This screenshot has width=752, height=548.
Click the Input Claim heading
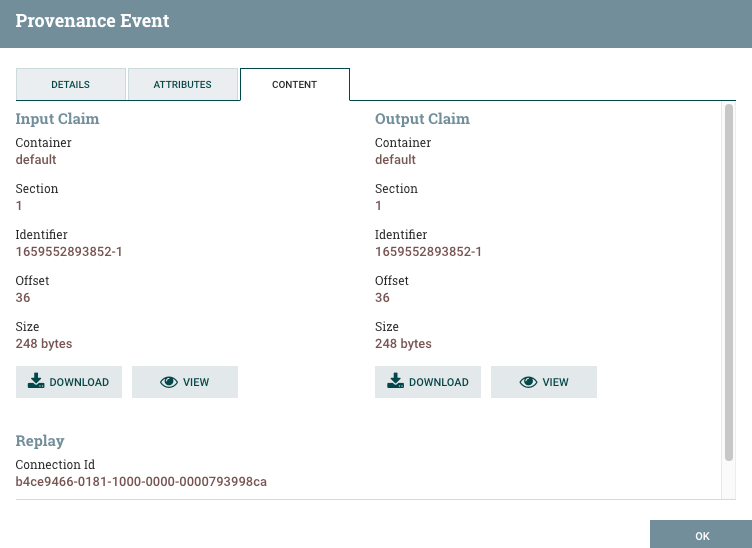pyautogui.click(x=57, y=118)
